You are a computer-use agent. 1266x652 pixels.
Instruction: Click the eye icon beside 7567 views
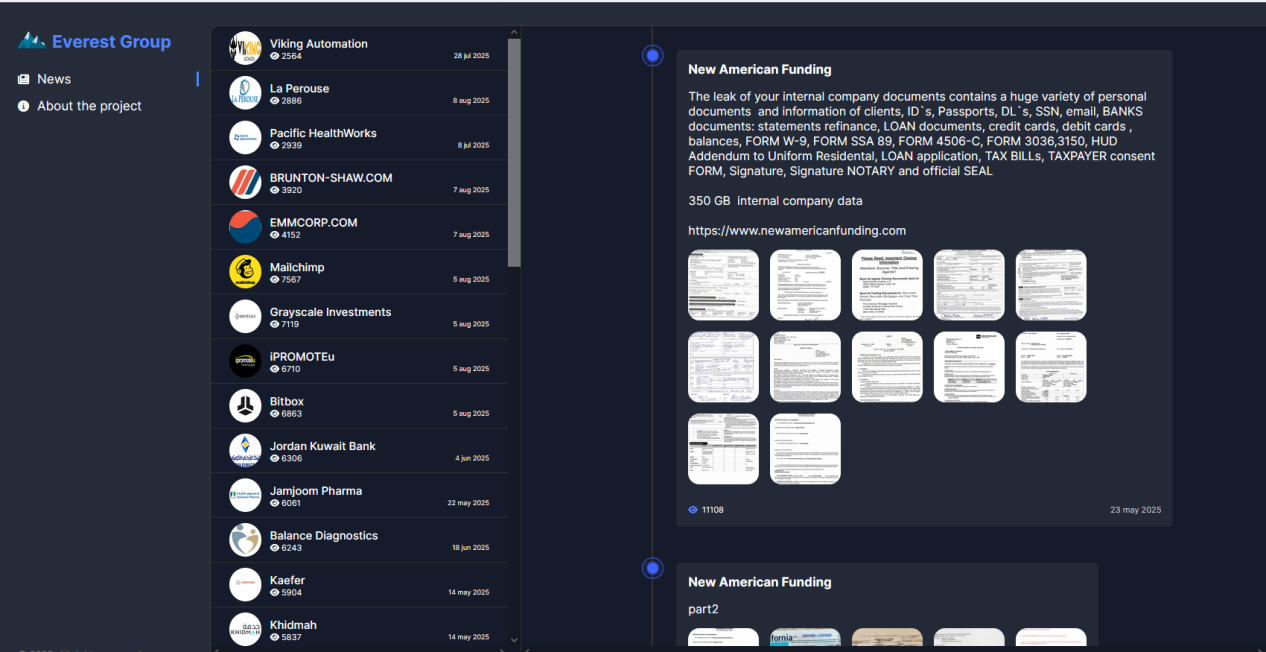point(275,280)
